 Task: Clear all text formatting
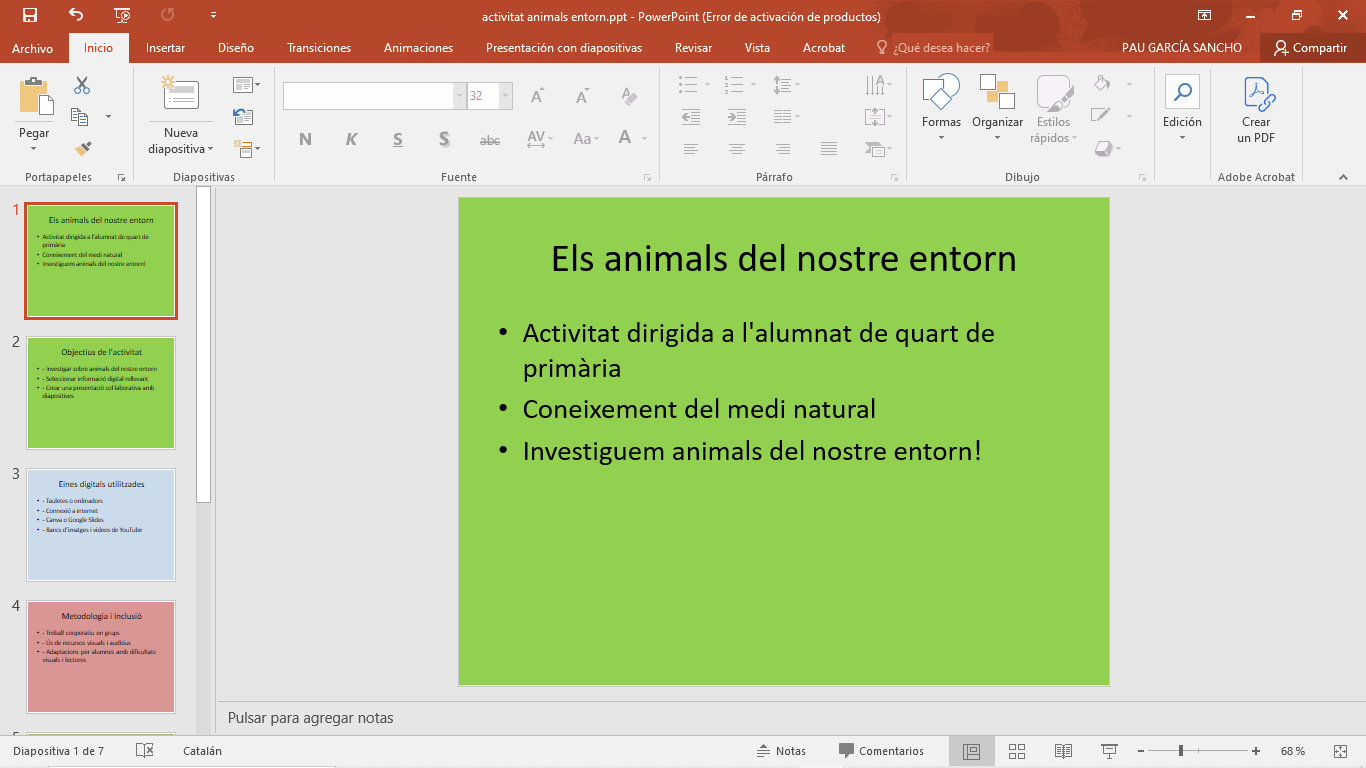628,96
